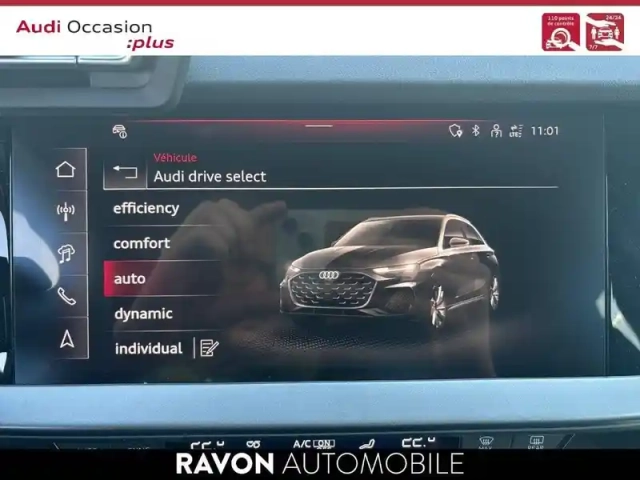Open the Radio antenna icon

coord(66,211)
